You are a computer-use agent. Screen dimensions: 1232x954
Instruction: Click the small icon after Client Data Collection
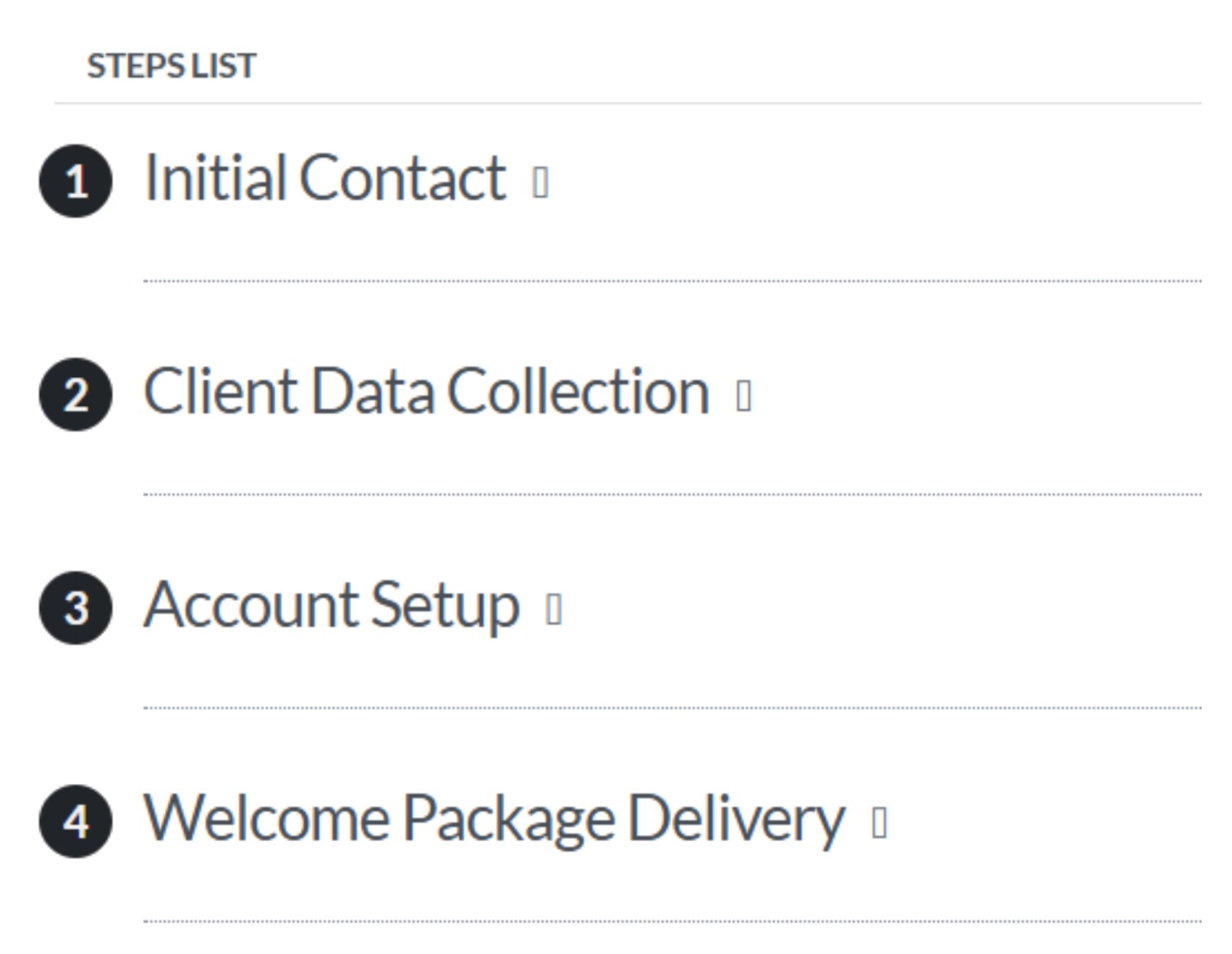(743, 395)
